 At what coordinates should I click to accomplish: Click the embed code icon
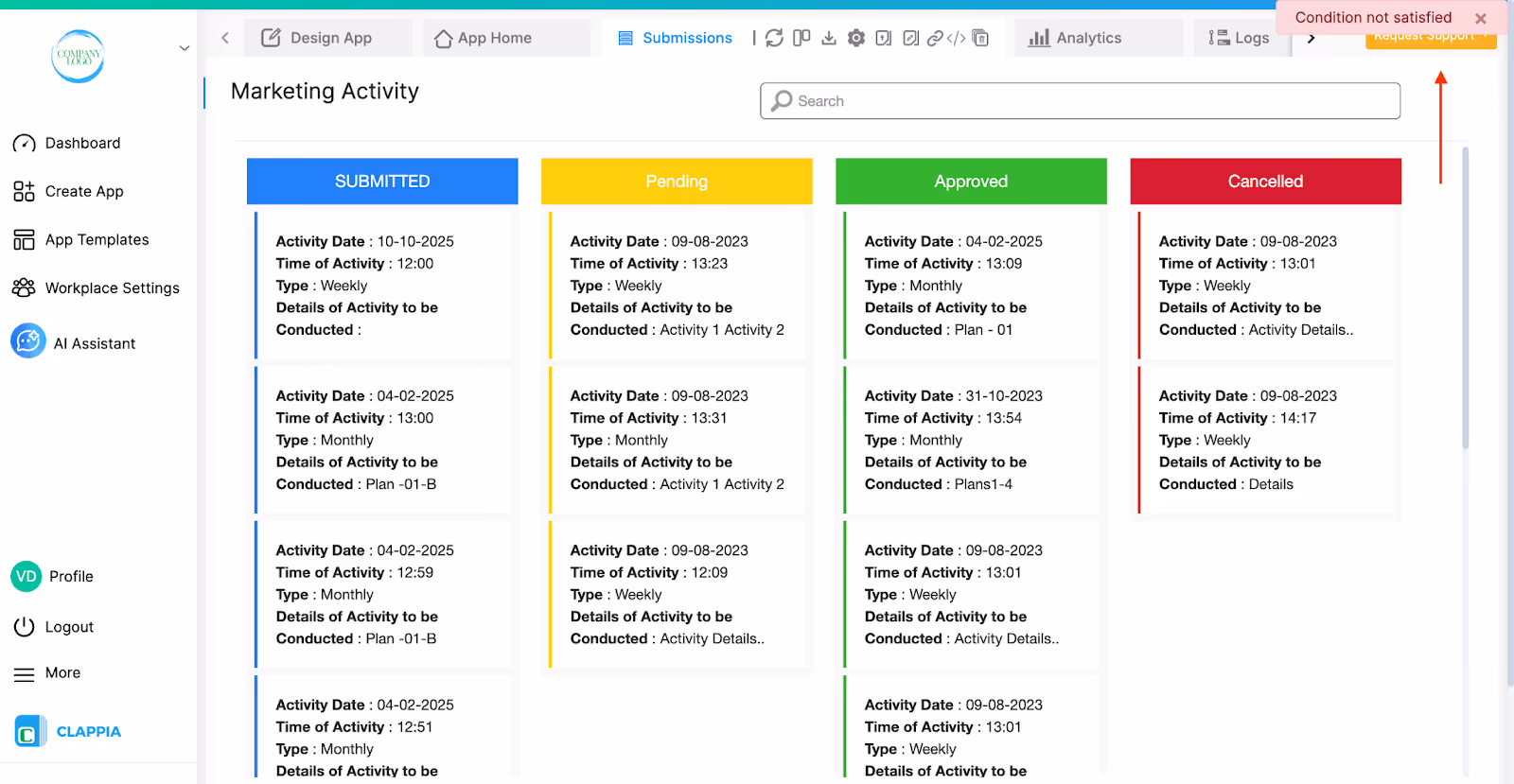pos(957,38)
